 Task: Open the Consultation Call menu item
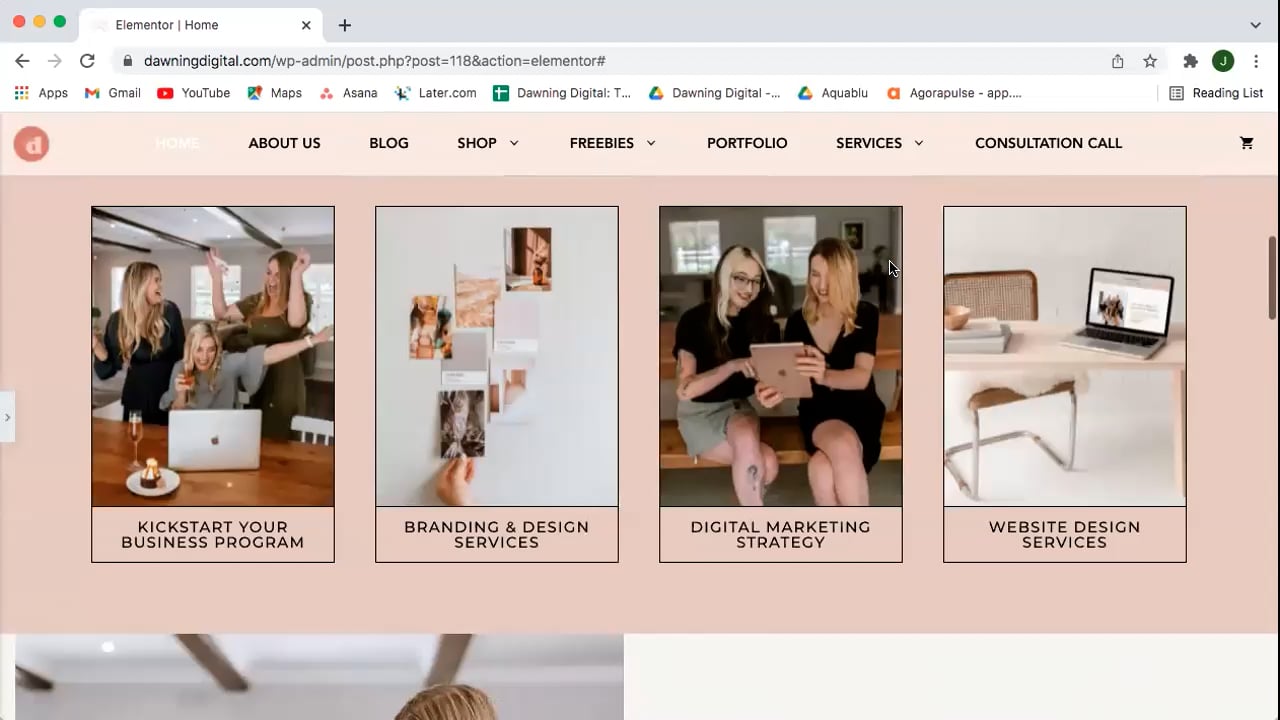1048,143
